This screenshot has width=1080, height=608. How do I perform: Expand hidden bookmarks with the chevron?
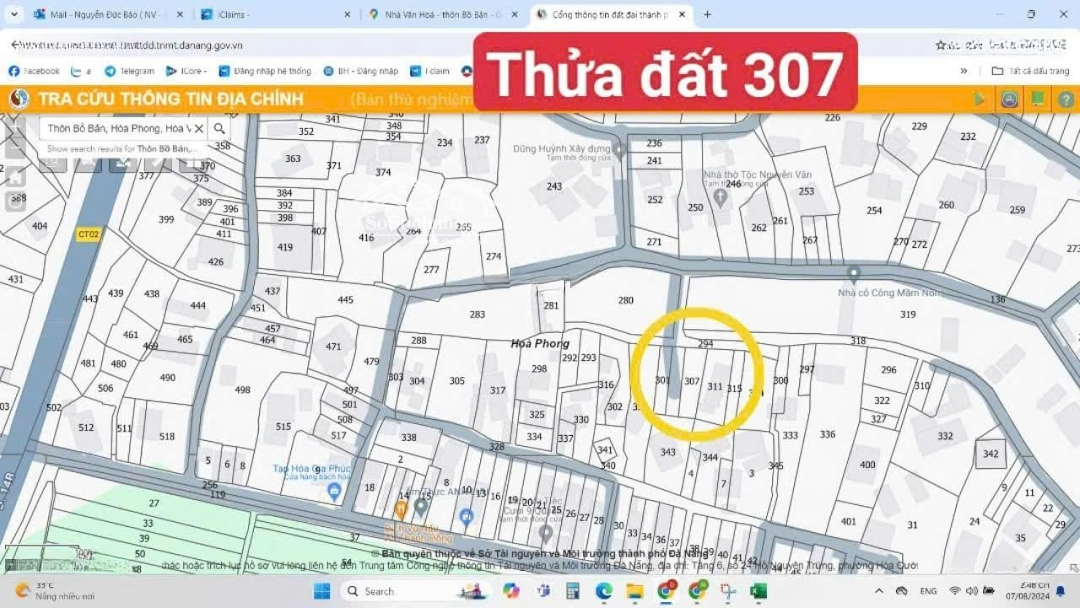coord(963,71)
